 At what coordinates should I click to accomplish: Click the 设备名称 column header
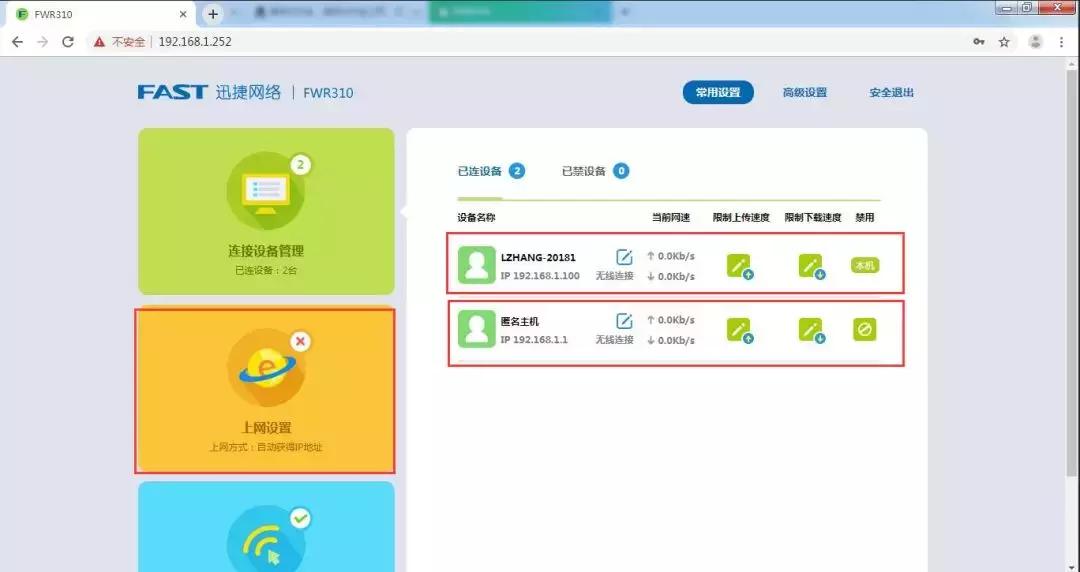click(477, 218)
